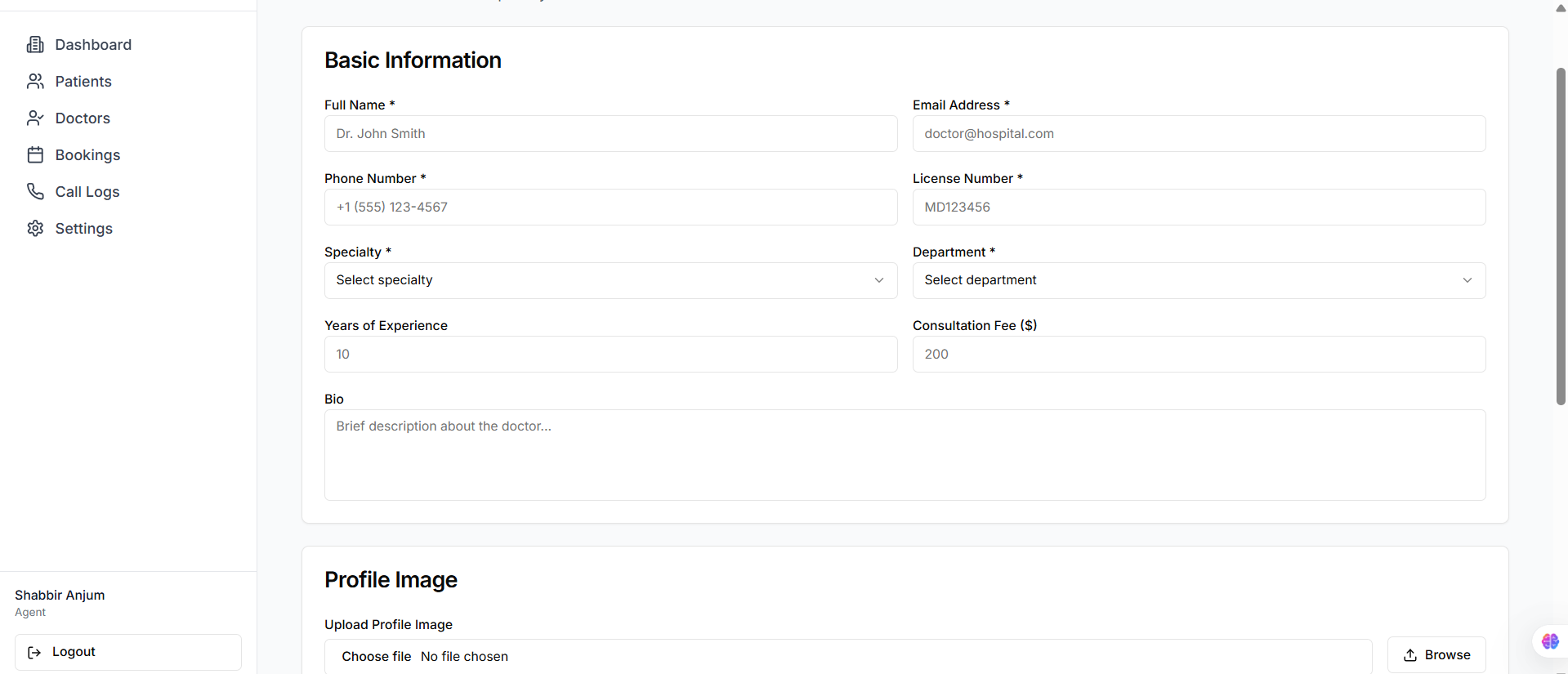Image resolution: width=1568 pixels, height=674 pixels.
Task: Click into the Bio text area
Action: [x=905, y=455]
